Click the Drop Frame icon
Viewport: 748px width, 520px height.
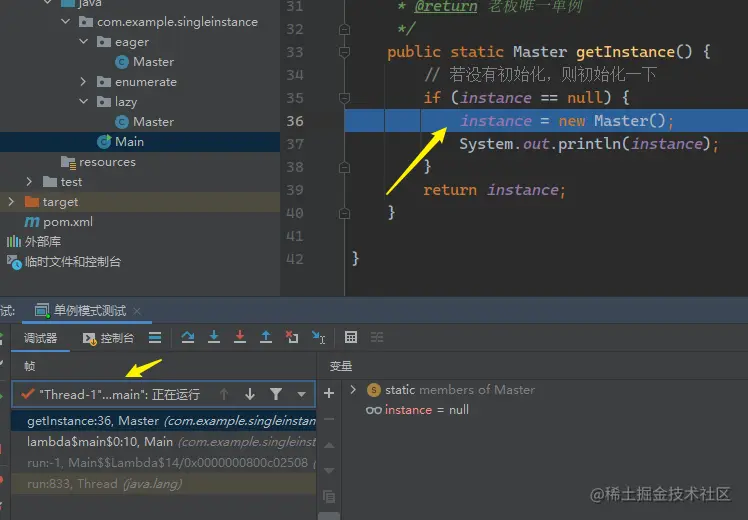coord(291,337)
